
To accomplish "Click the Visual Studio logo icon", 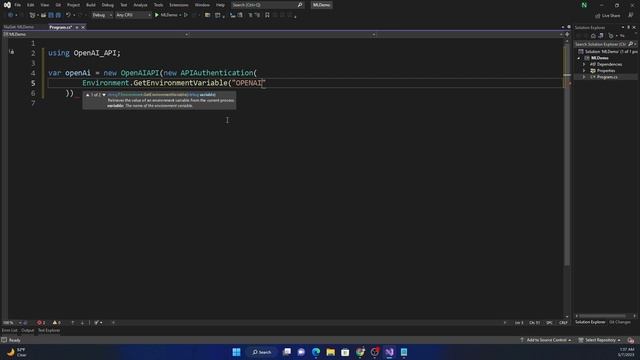I will (7, 5).
